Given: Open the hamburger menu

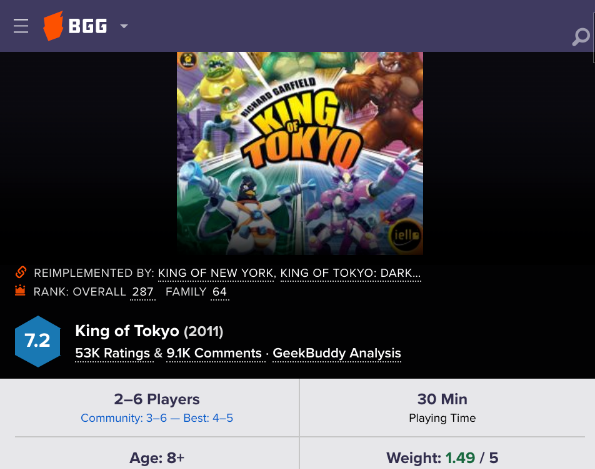Looking at the screenshot, I should click(21, 26).
